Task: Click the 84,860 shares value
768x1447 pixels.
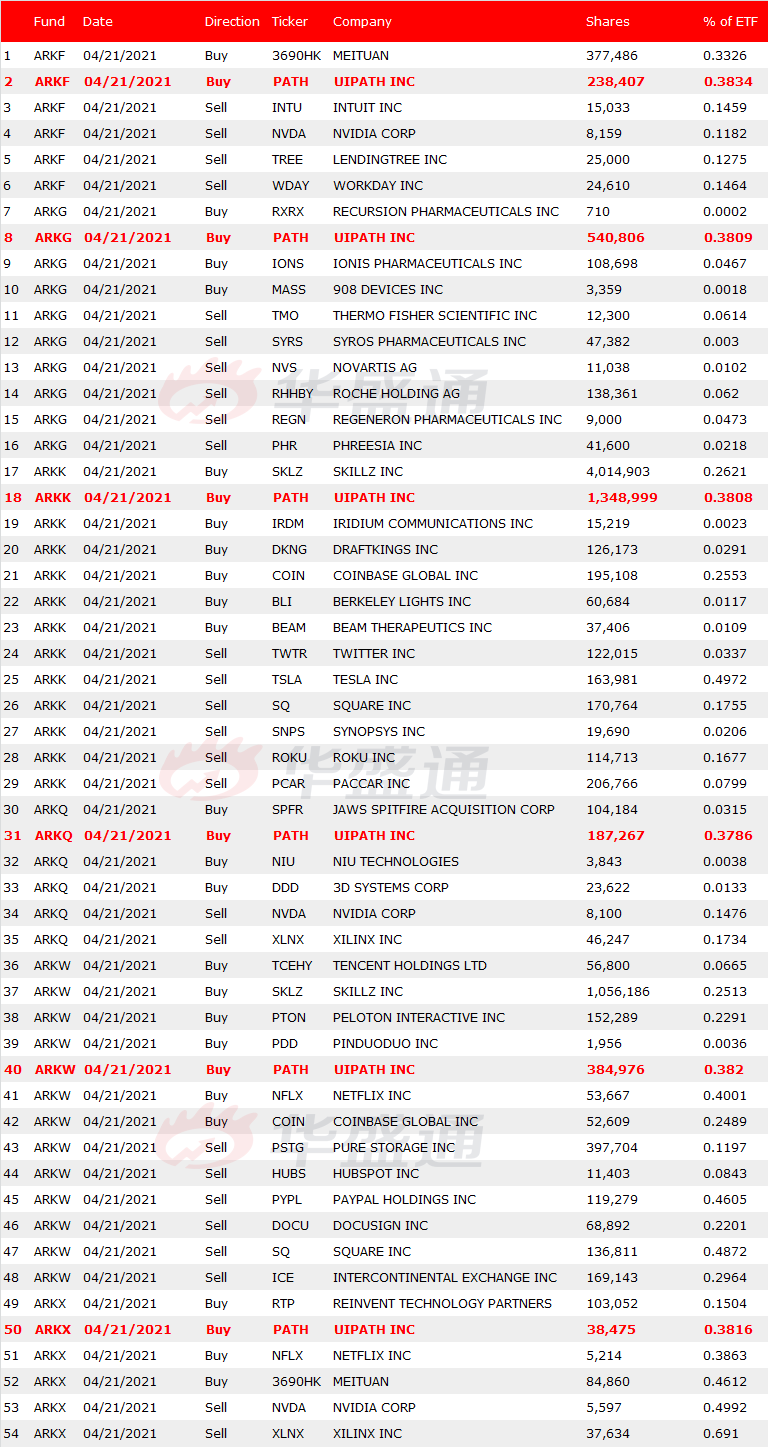Action: [608, 1381]
